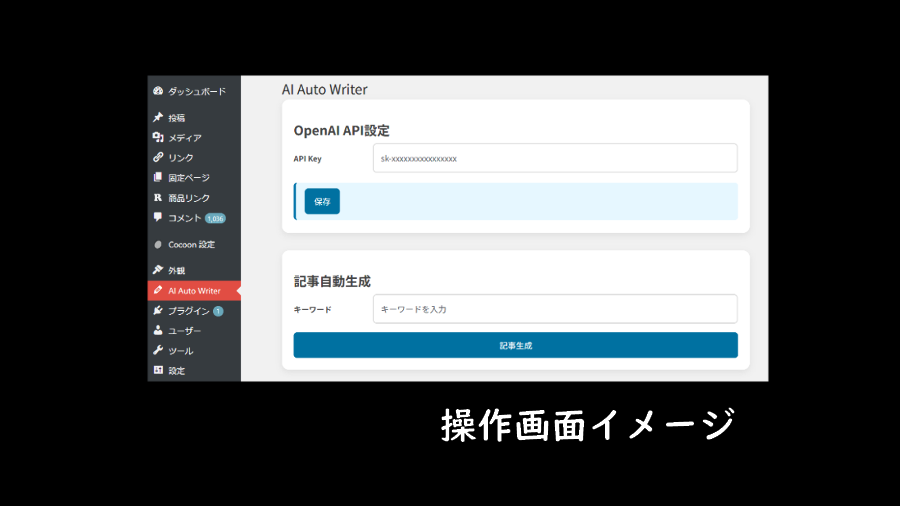Click the pushpin icon for 投稿
This screenshot has height=506, width=900.
(158, 118)
